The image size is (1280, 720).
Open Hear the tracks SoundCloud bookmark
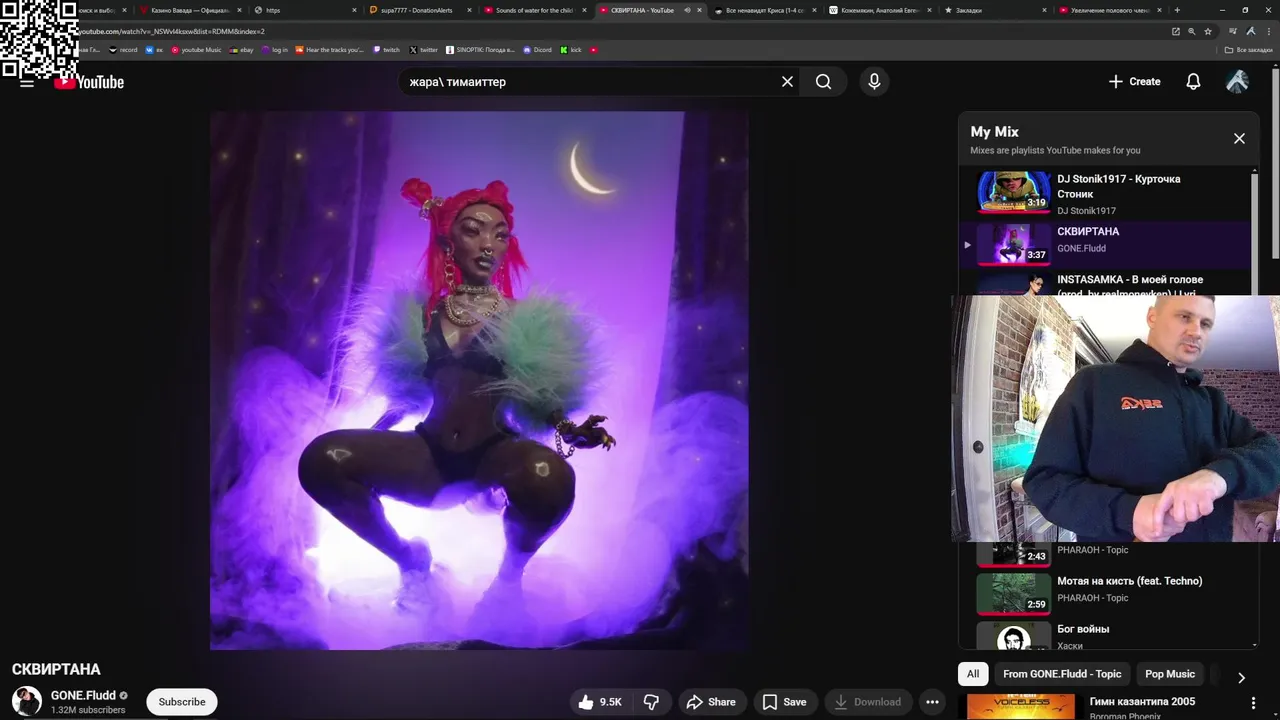[x=330, y=49]
